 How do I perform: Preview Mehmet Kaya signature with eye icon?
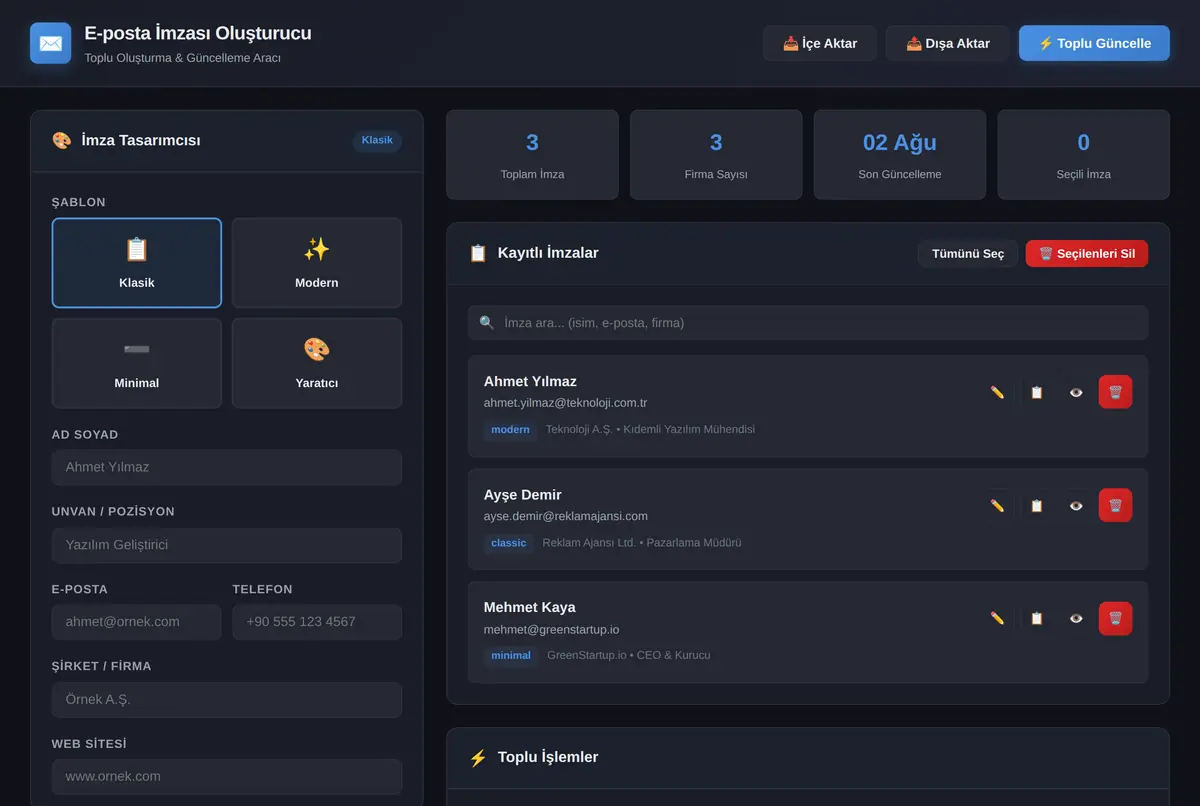(1076, 618)
